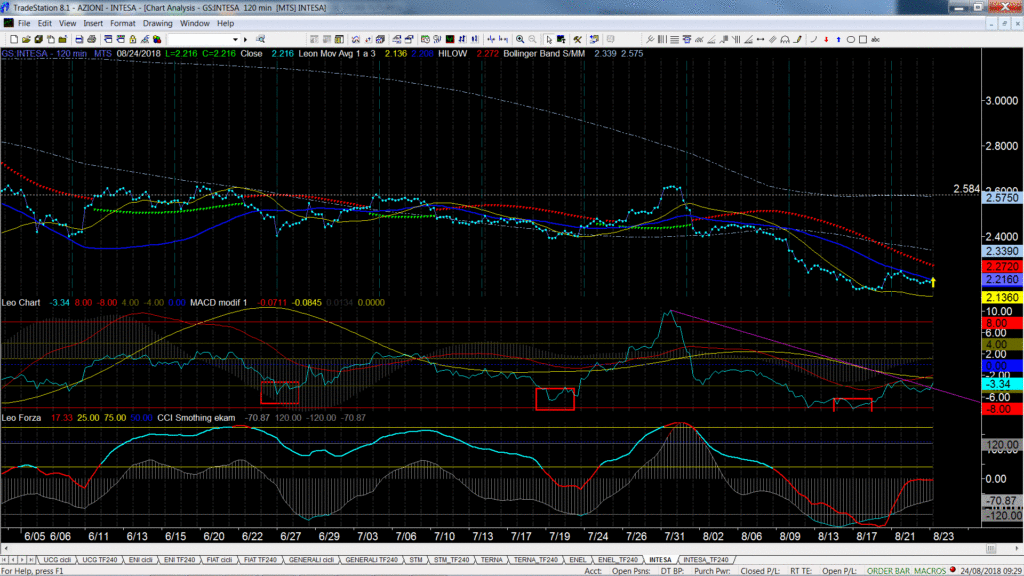1024x576 pixels.
Task: Select the ellipse drawing tool
Action: pyautogui.click(x=851, y=39)
